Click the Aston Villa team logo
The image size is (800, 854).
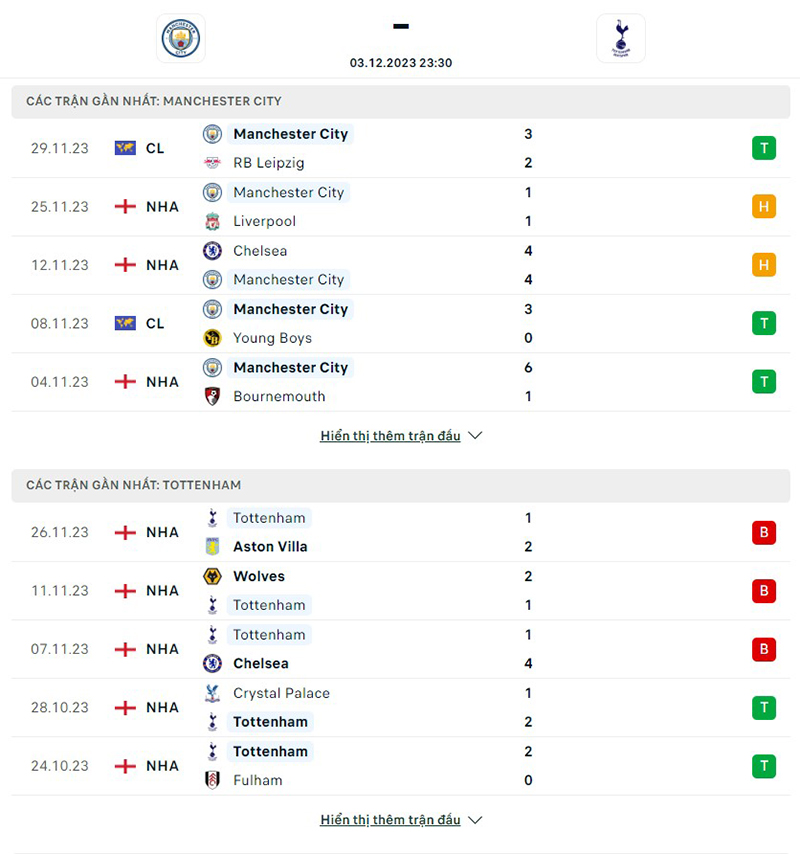tap(212, 547)
